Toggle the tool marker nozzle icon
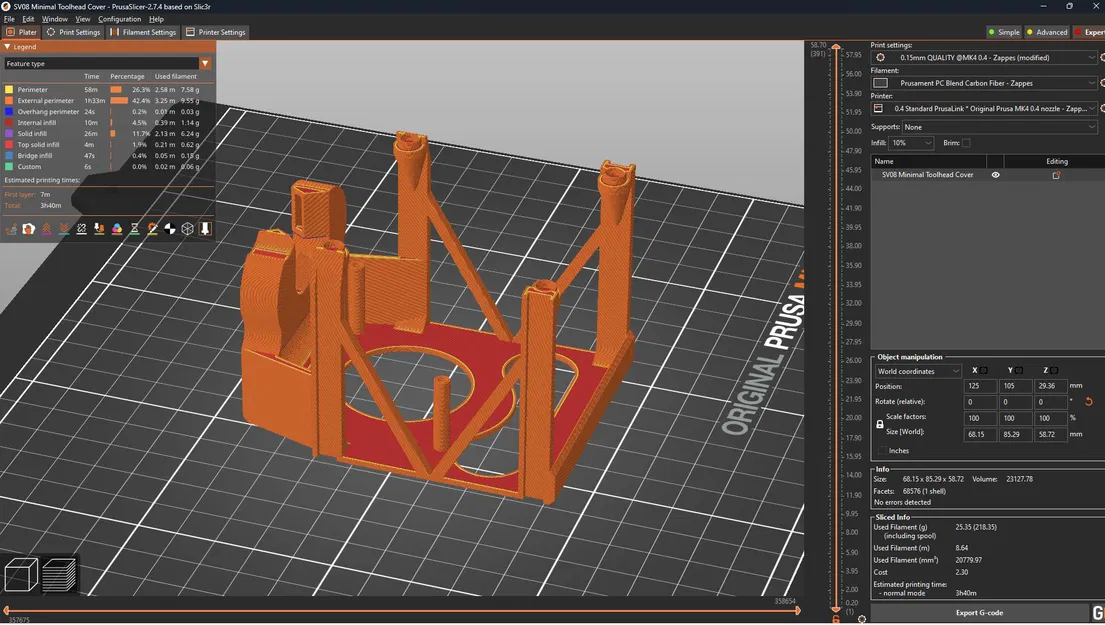The image size is (1105, 625). click(205, 228)
